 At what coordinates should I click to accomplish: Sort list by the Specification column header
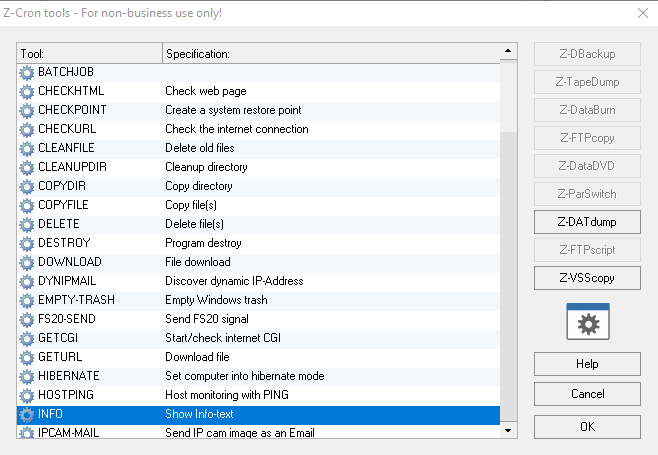331,53
